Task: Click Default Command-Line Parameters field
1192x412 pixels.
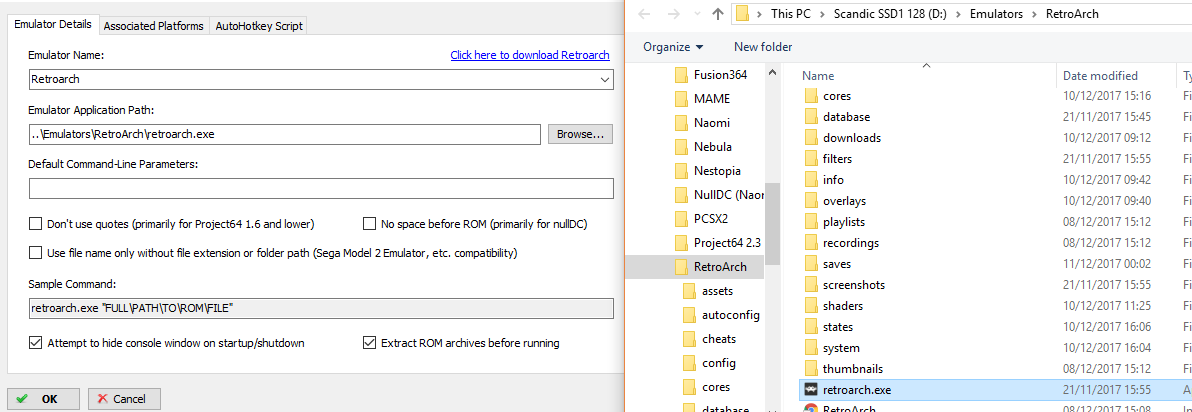Action: pyautogui.click(x=321, y=189)
